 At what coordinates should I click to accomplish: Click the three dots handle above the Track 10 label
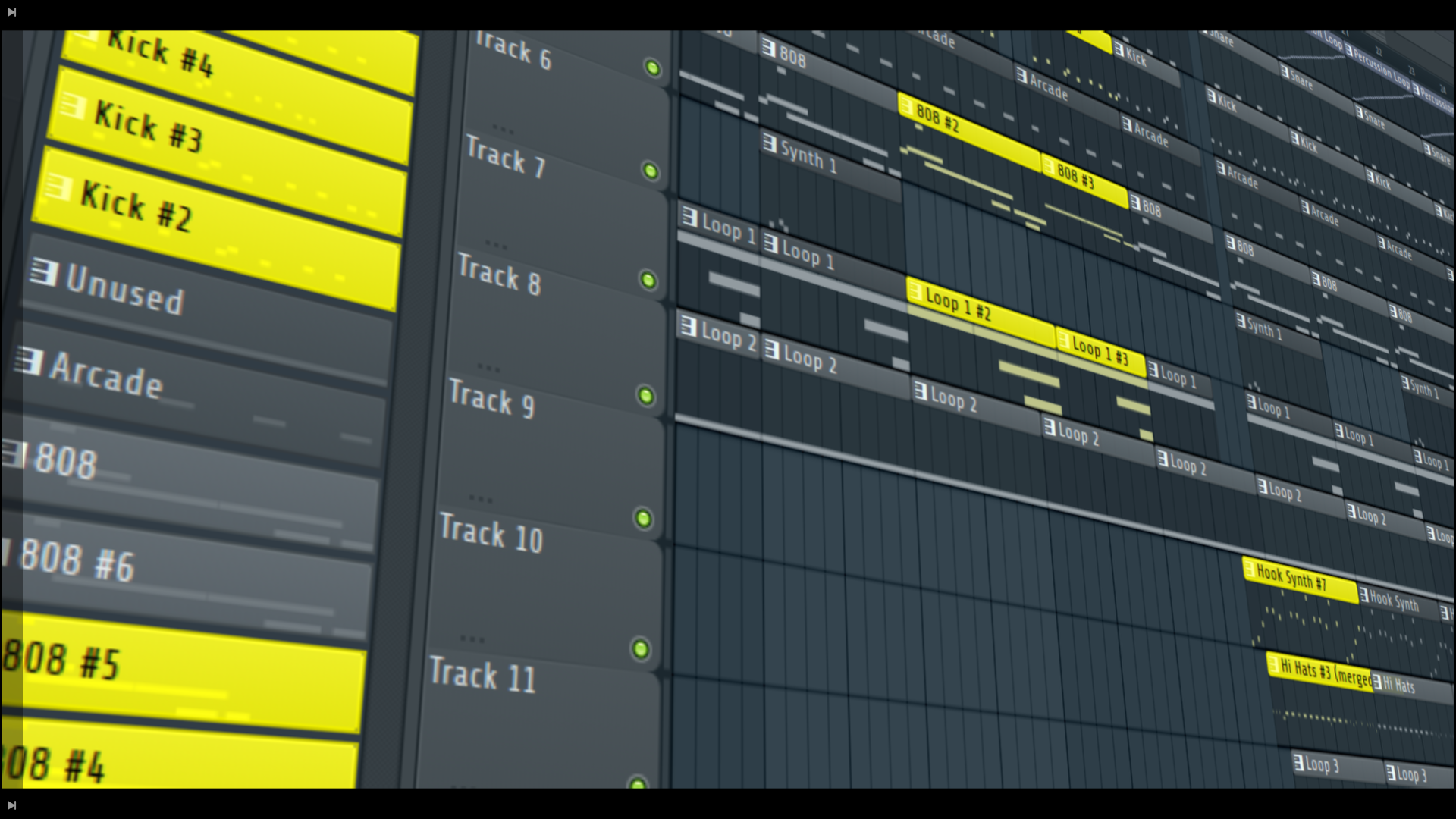[480, 499]
